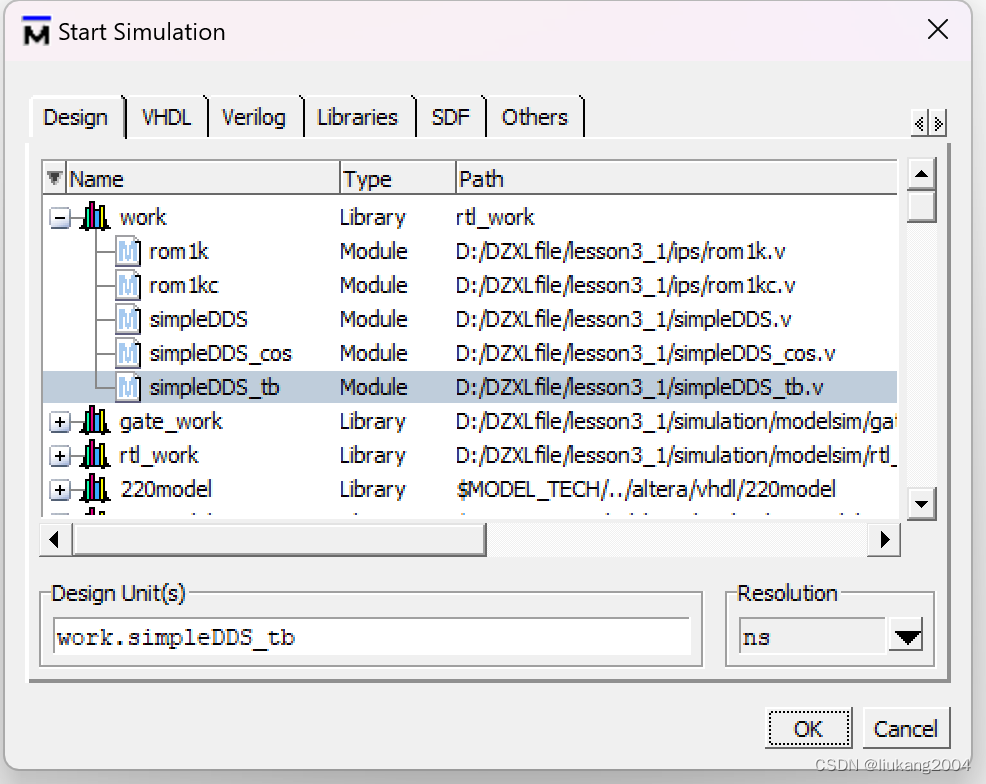Click the simpleDDS_tb module icon
The height and width of the screenshot is (784, 986).
127,386
